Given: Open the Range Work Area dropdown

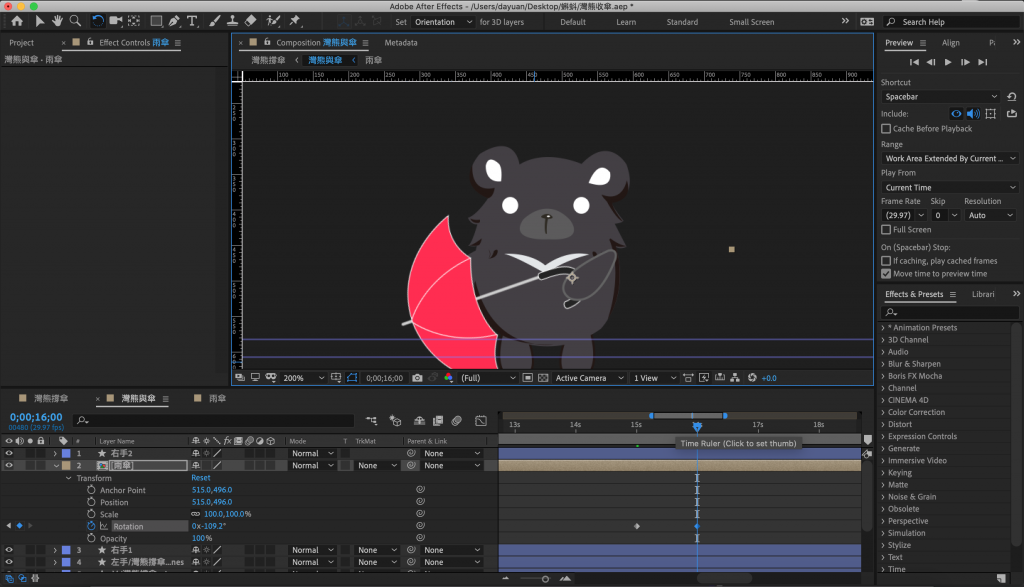Looking at the screenshot, I should click(x=949, y=159).
